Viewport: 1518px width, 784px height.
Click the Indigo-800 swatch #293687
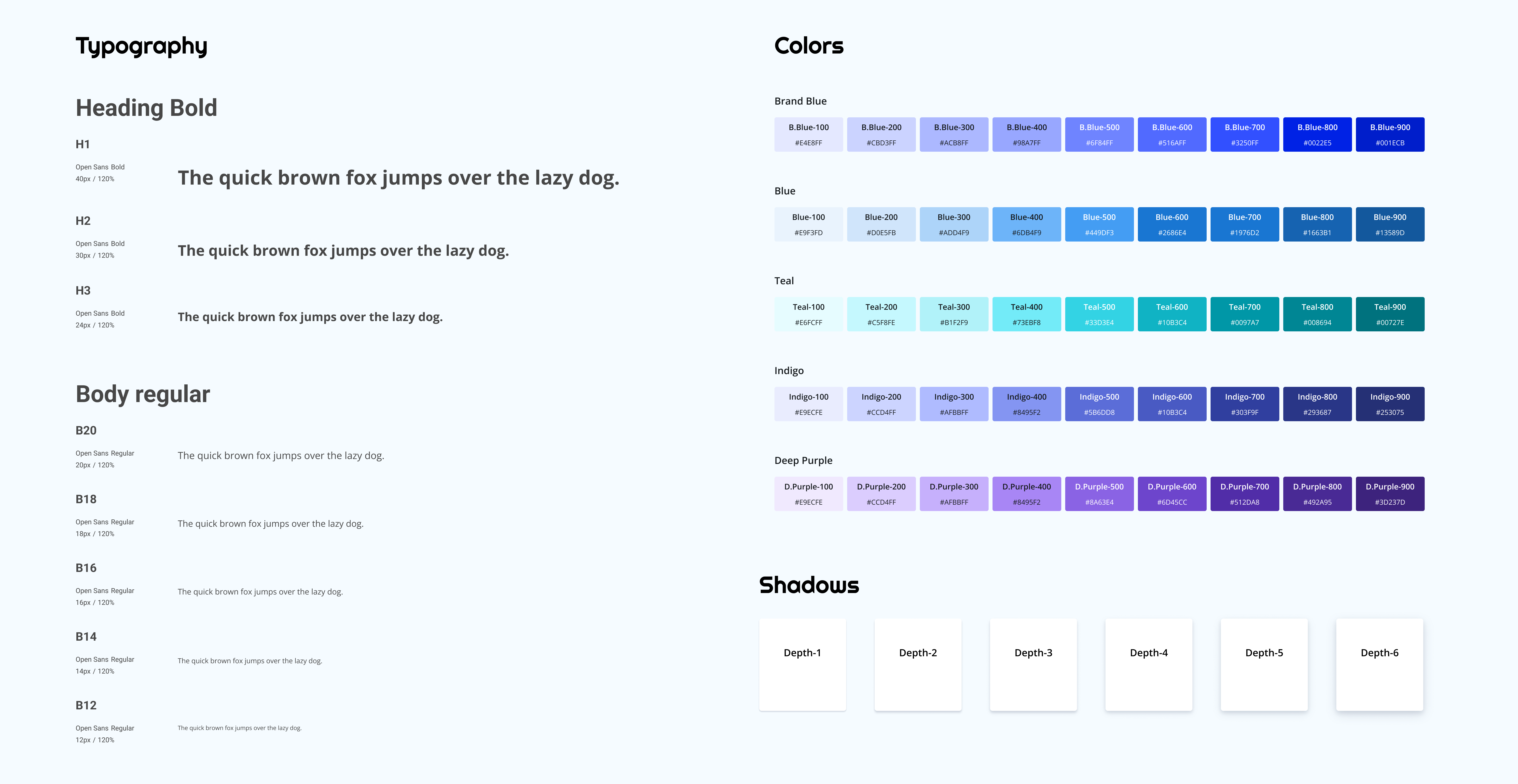click(1317, 404)
